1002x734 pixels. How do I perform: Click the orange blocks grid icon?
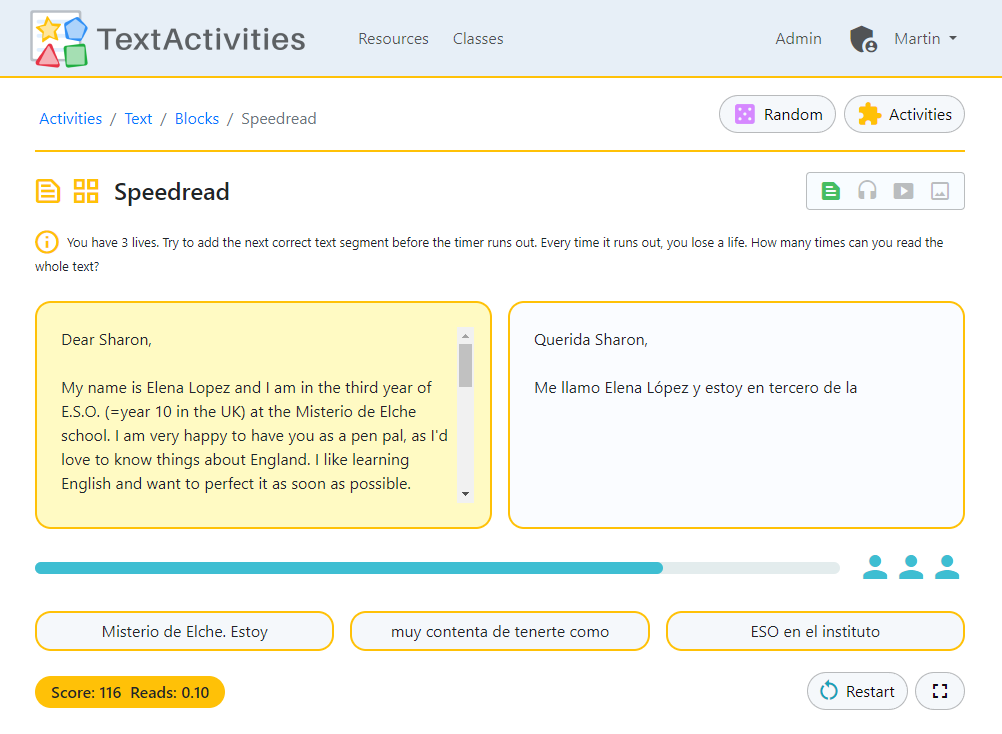(86, 191)
